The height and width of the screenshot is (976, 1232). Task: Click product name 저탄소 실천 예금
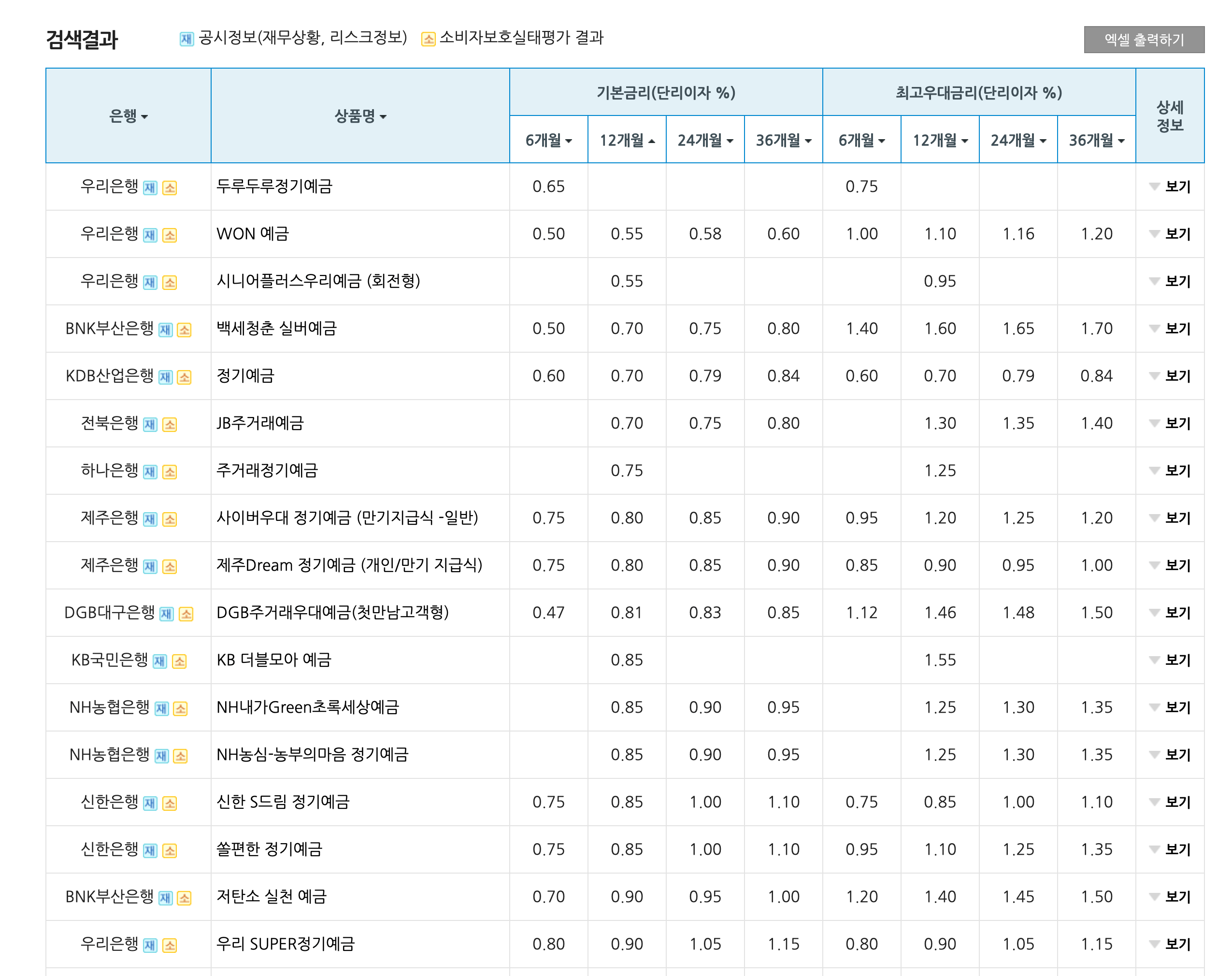click(x=271, y=897)
